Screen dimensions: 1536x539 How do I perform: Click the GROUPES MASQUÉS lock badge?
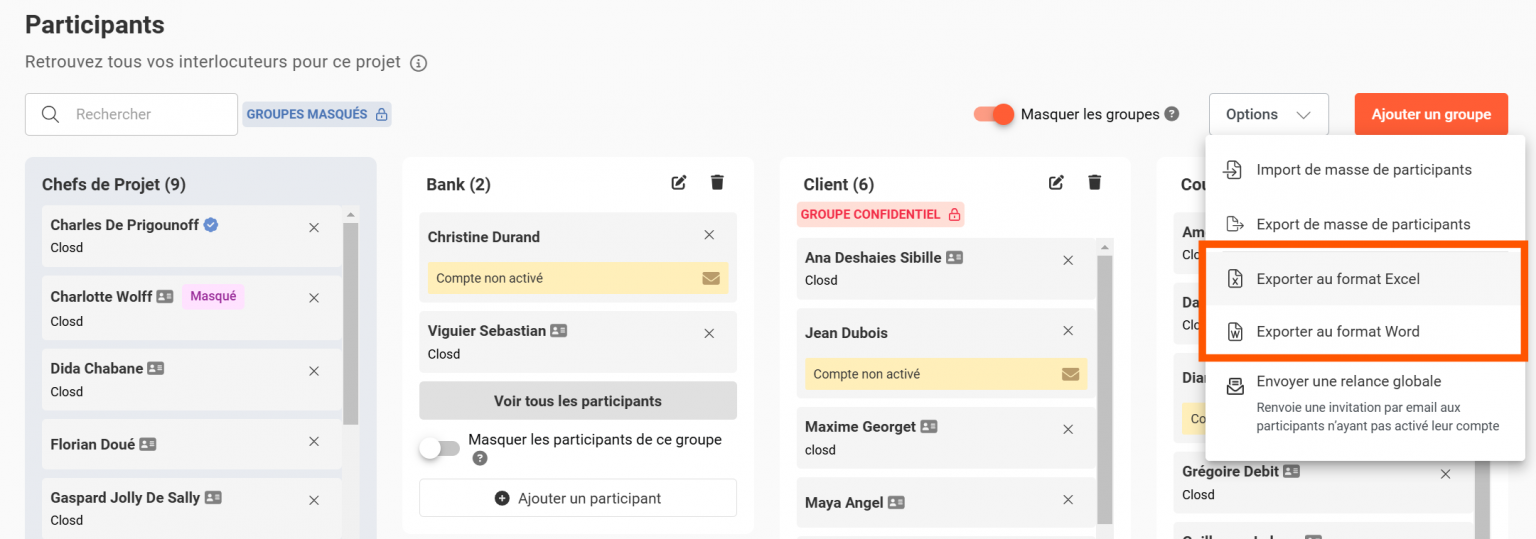tap(317, 114)
